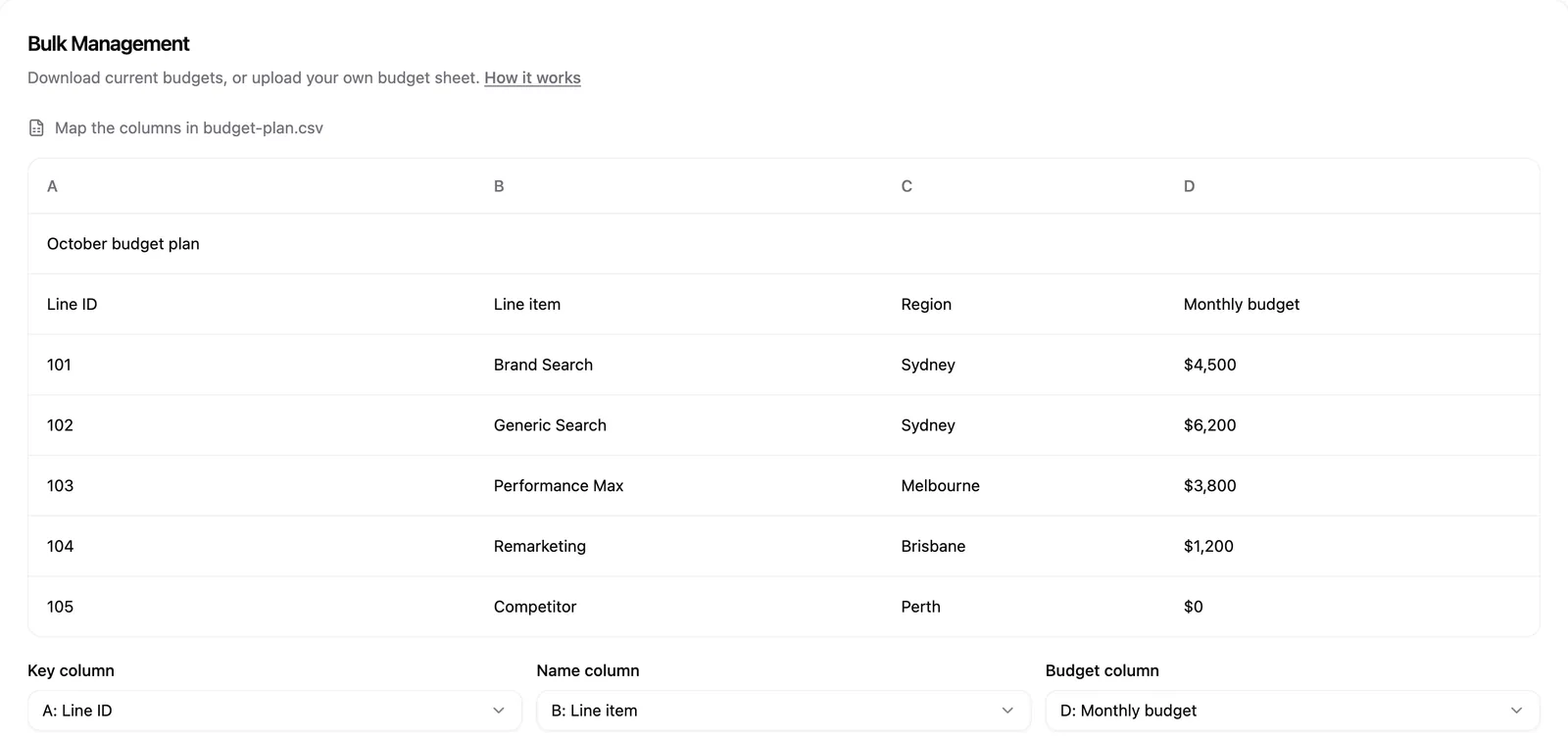Click the Sydney cell in Brand Search row

click(1024, 365)
